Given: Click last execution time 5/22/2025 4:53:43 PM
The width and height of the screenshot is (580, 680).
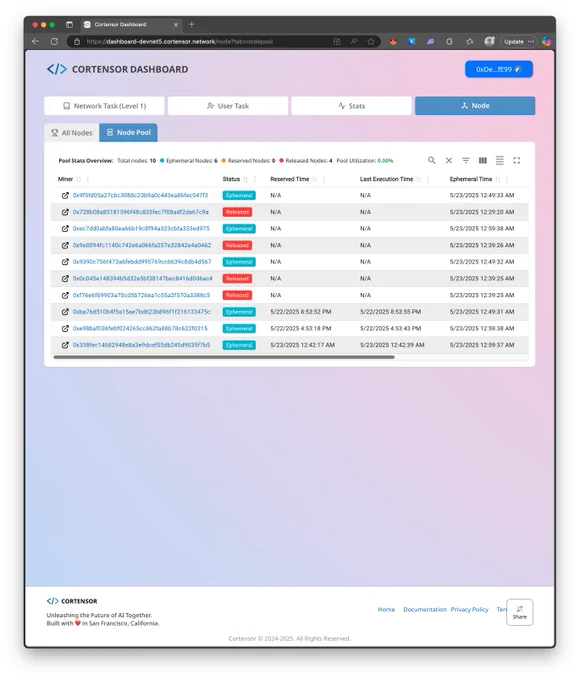Looking at the screenshot, I should [x=390, y=329].
